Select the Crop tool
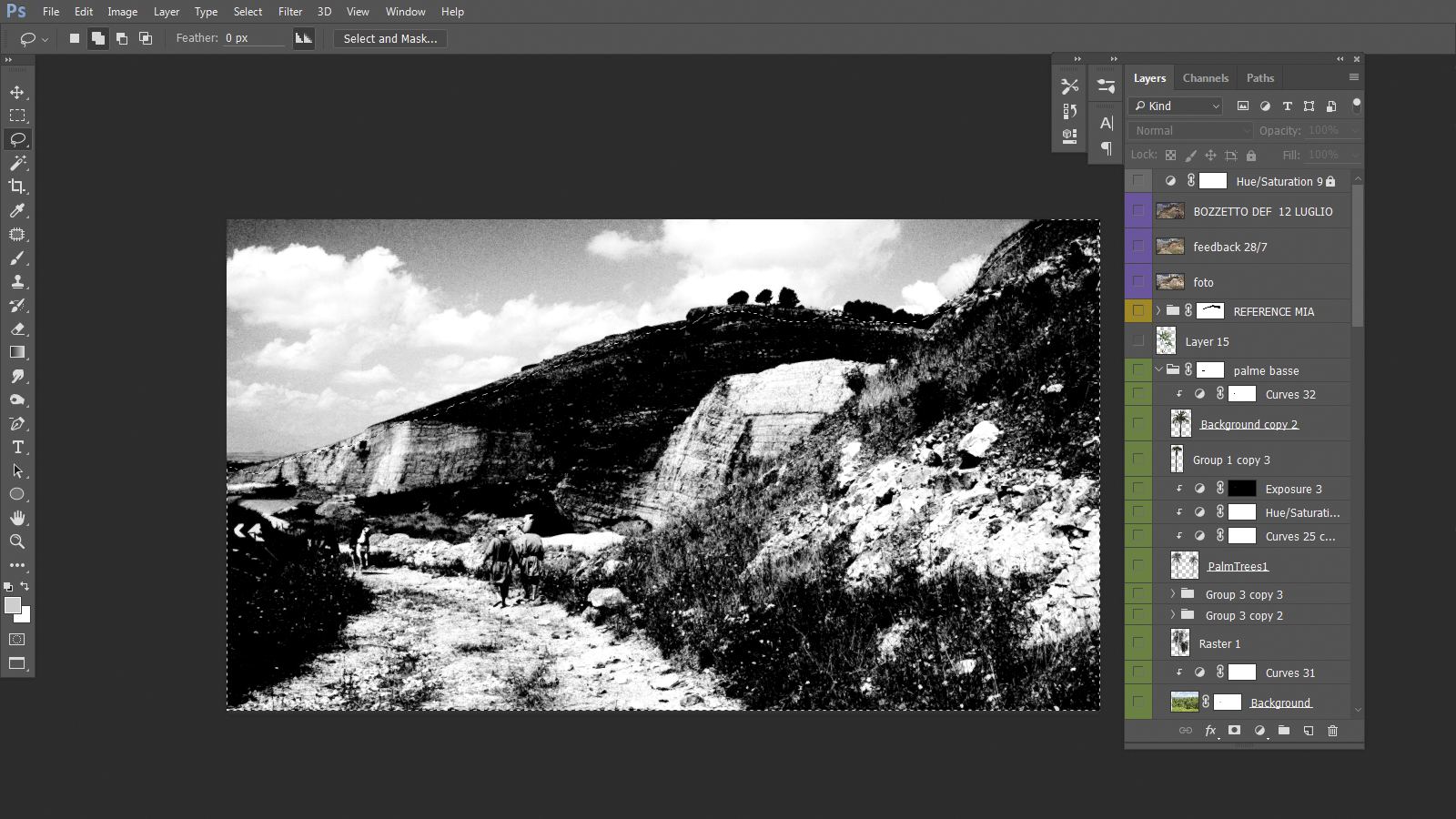This screenshot has height=819, width=1456. (x=17, y=187)
